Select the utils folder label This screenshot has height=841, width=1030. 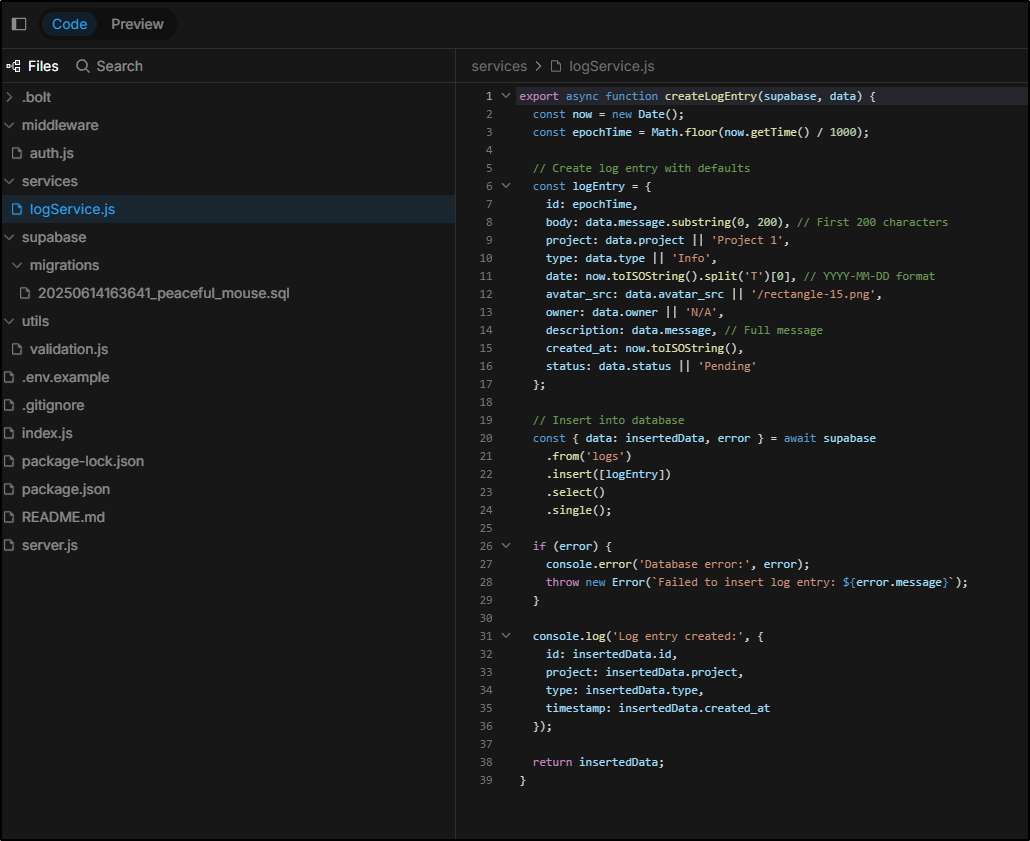35,321
